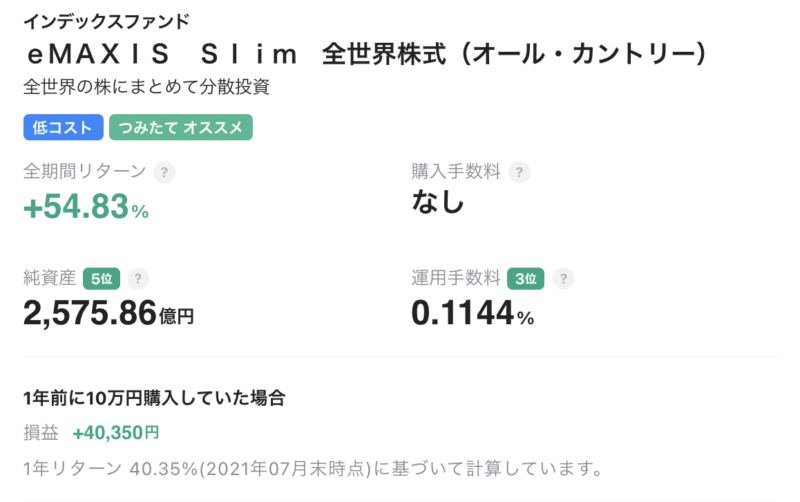
Task: Click the 運用手数料 label text
Action: [x=456, y=278]
